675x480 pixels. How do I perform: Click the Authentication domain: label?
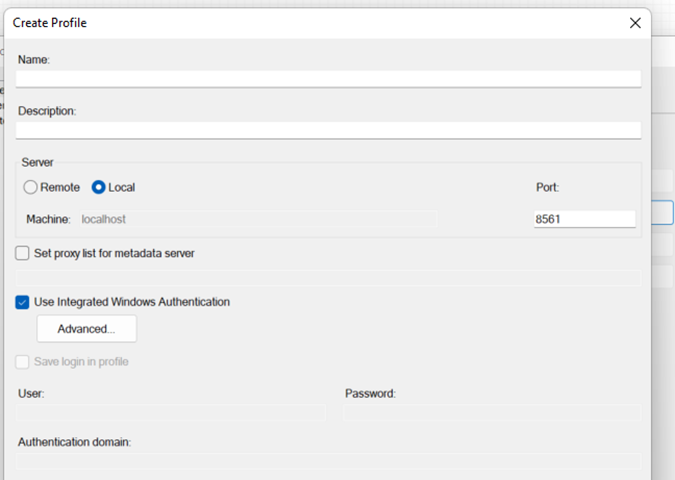tap(75, 442)
